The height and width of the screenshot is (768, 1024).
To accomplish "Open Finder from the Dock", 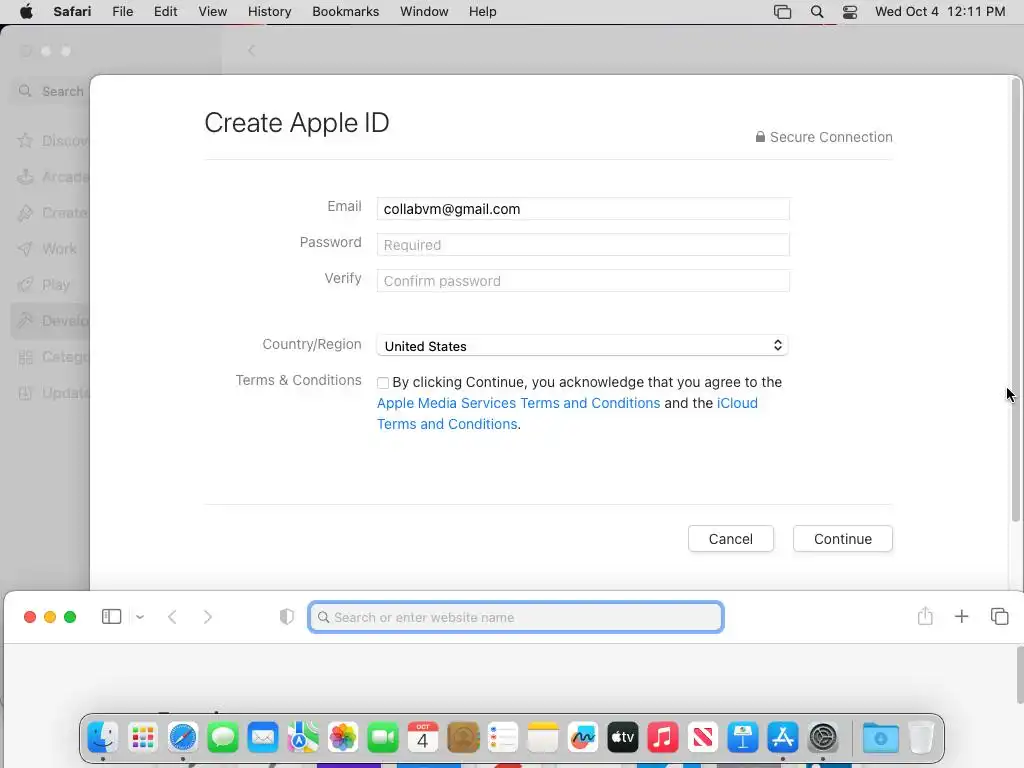I will pos(103,738).
